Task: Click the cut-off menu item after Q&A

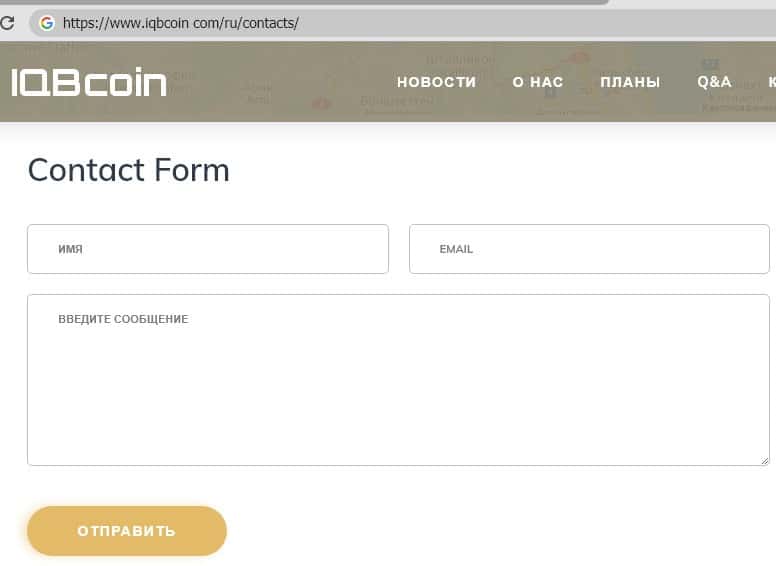Action: (771, 82)
